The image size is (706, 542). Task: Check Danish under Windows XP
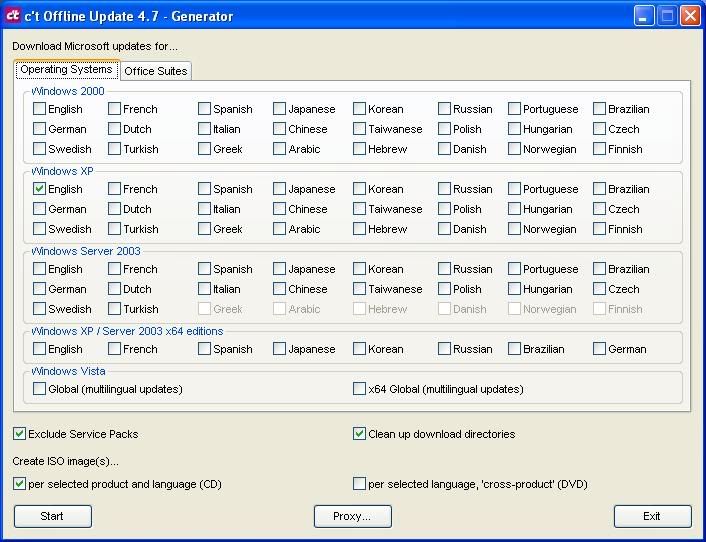coord(444,229)
